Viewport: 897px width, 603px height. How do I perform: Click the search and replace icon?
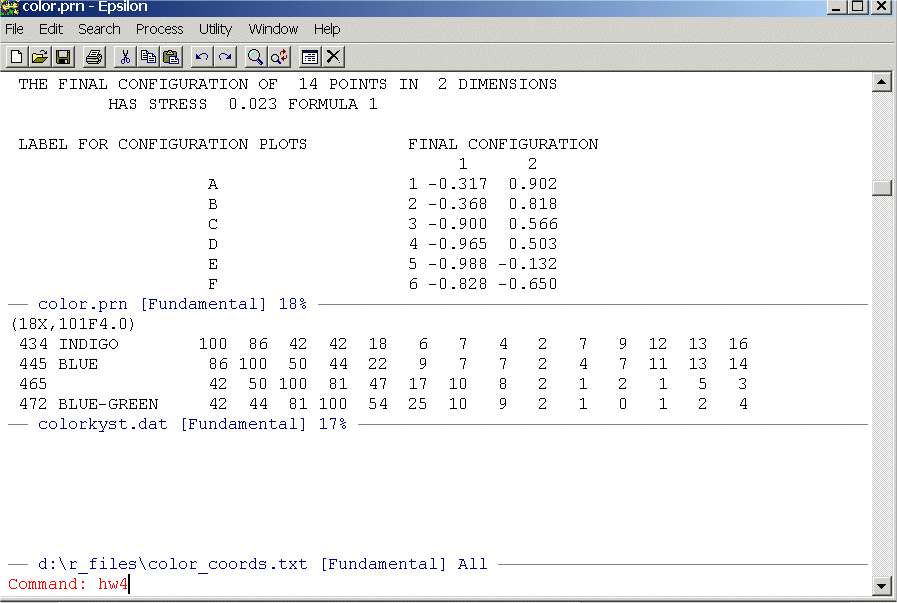click(279, 57)
